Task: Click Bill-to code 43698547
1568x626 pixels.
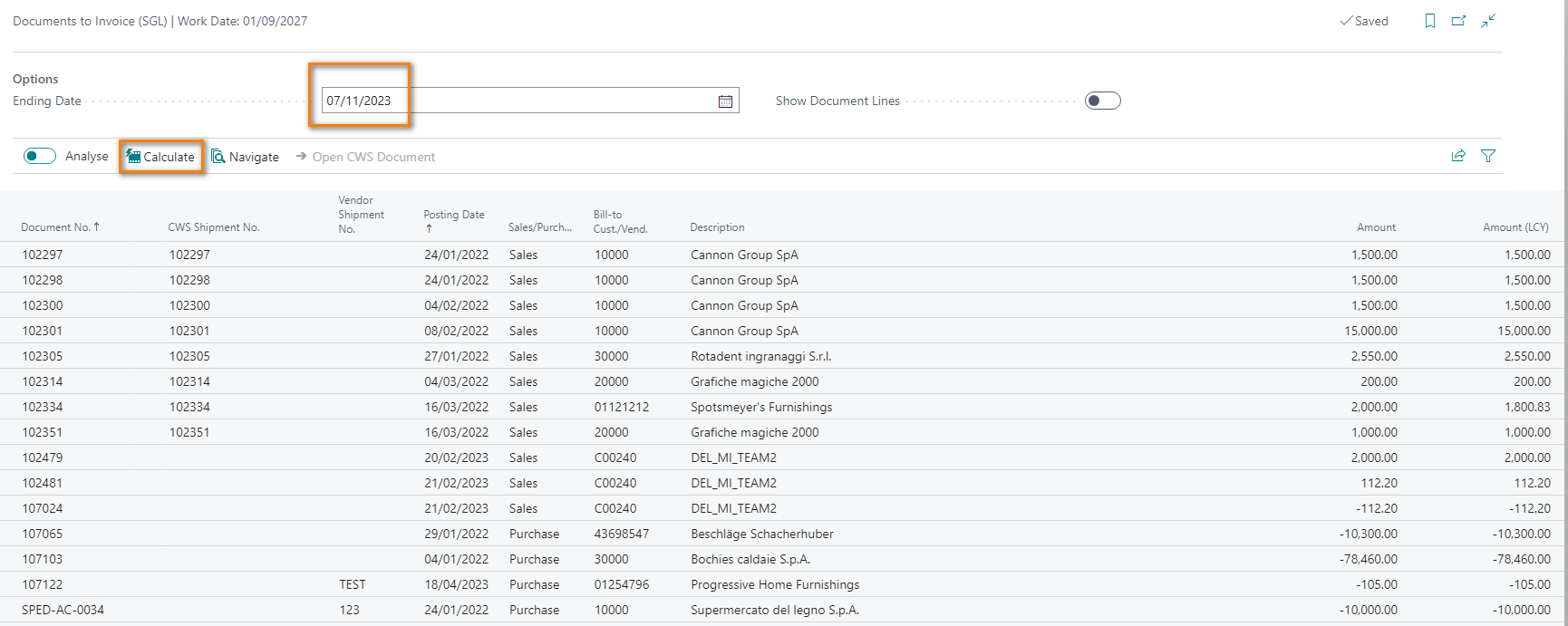Action: click(x=622, y=534)
